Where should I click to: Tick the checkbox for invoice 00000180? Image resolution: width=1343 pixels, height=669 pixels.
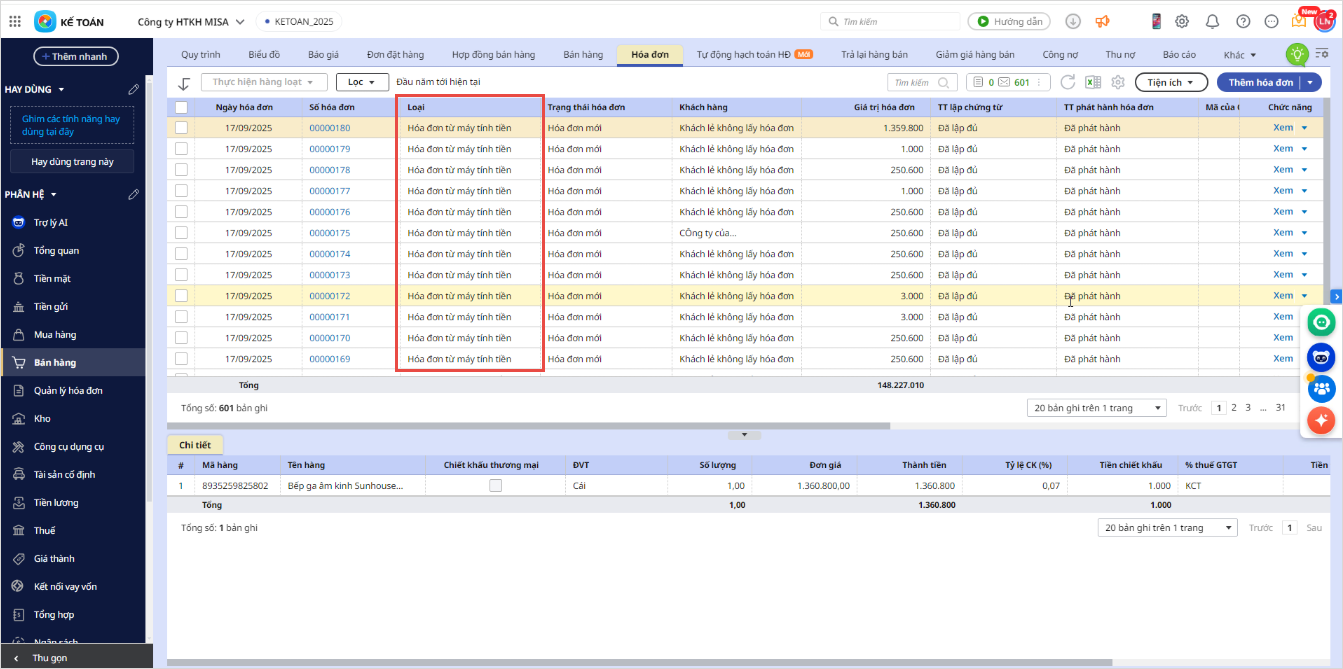click(181, 128)
